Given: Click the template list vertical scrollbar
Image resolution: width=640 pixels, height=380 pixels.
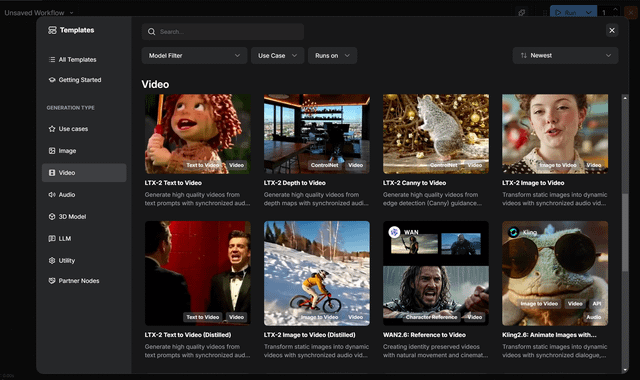Looking at the screenshot, I should point(625,232).
